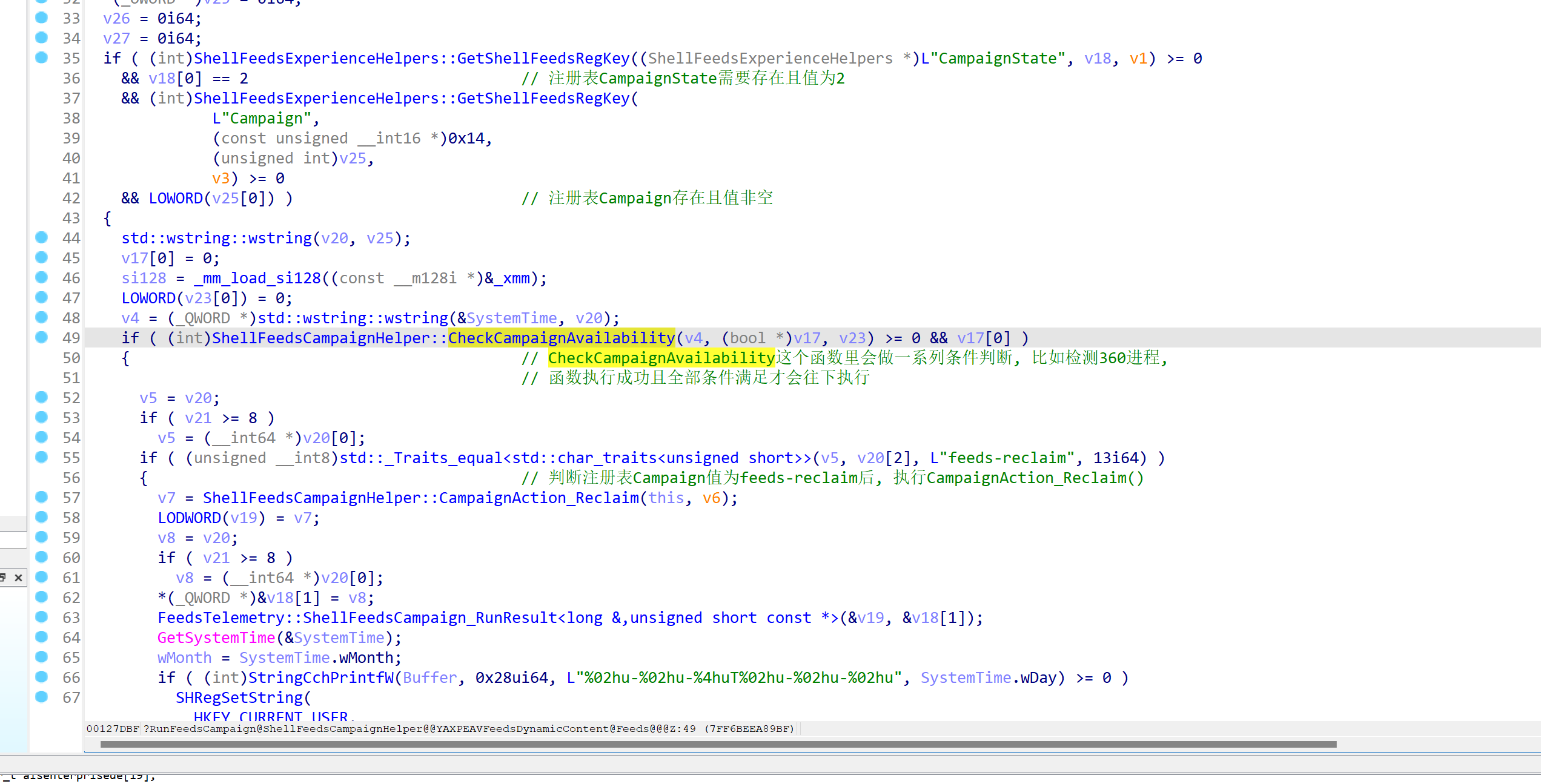Click breakpoint marker beside line 52
The height and width of the screenshot is (784, 1541).
(41, 397)
